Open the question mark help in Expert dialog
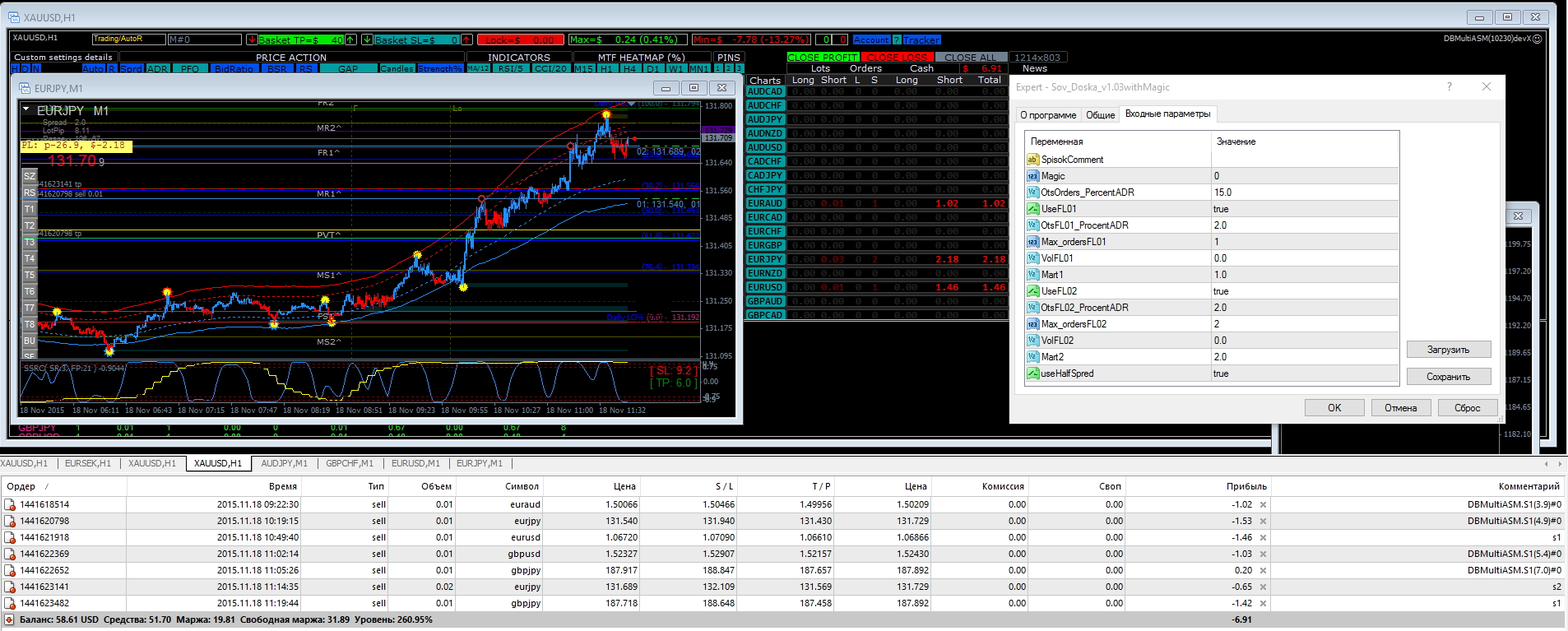 pyautogui.click(x=1450, y=86)
